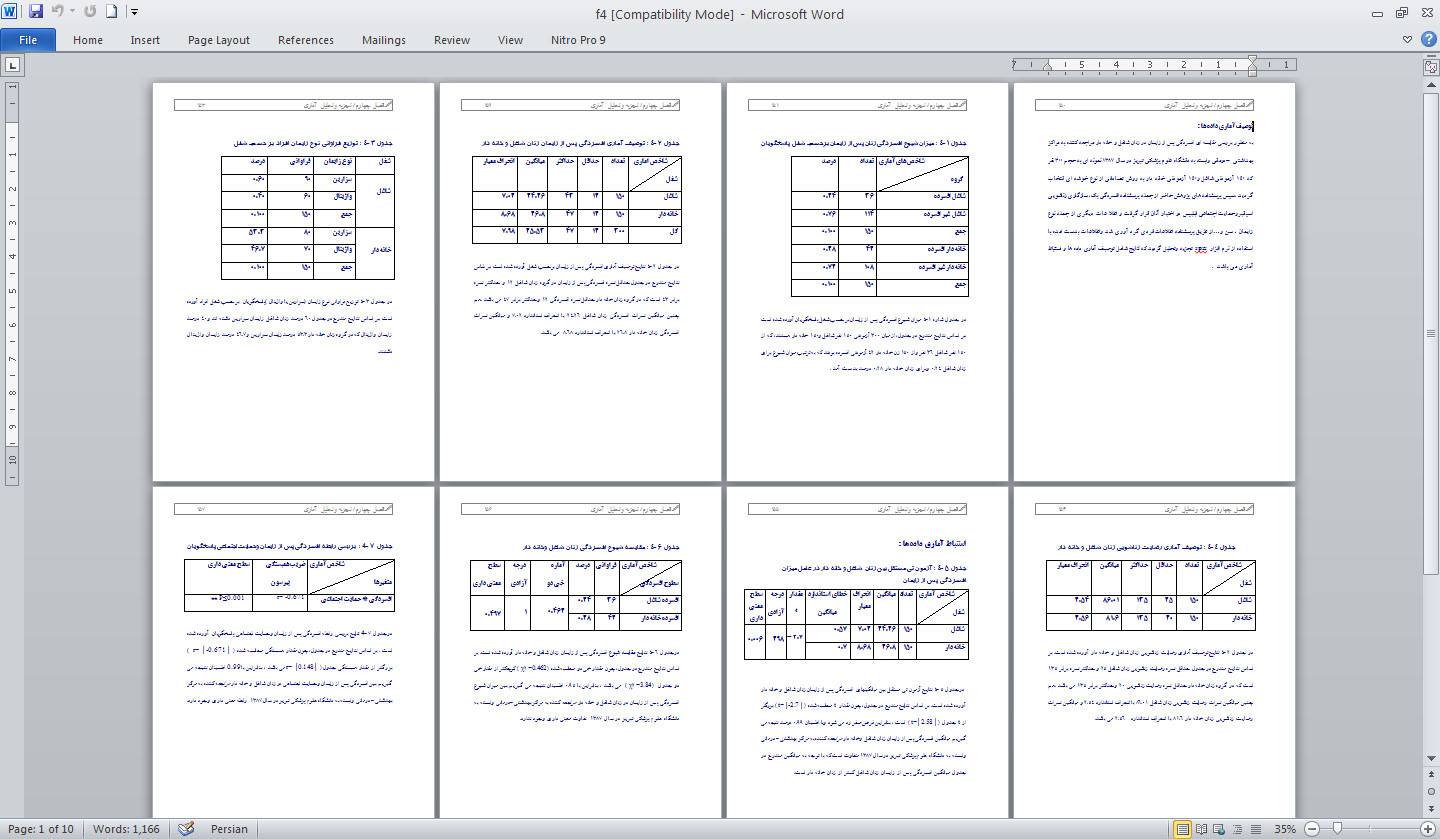
Task: Click the New blank document icon
Action: point(112,13)
